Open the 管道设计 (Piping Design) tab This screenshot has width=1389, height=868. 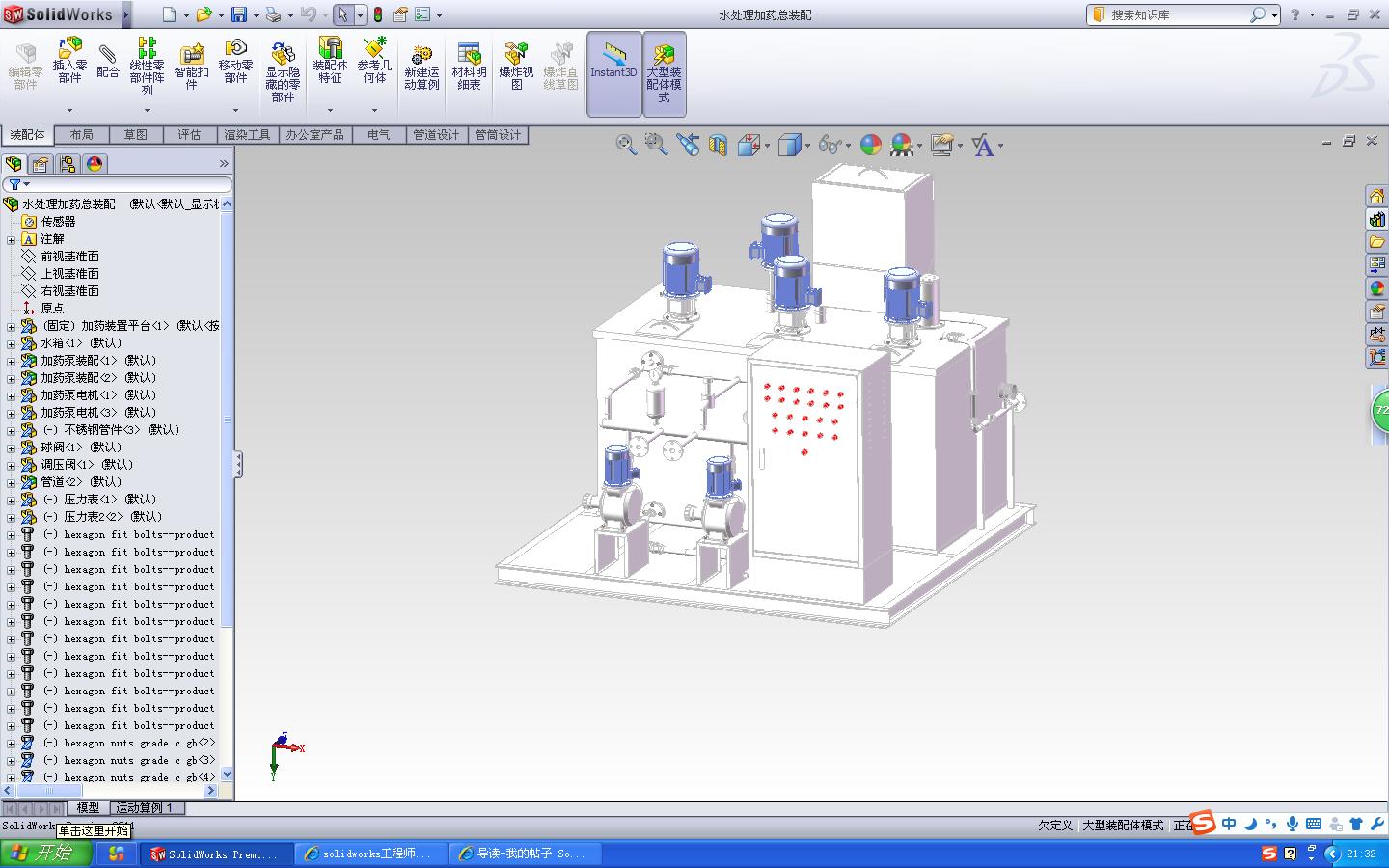click(x=436, y=135)
